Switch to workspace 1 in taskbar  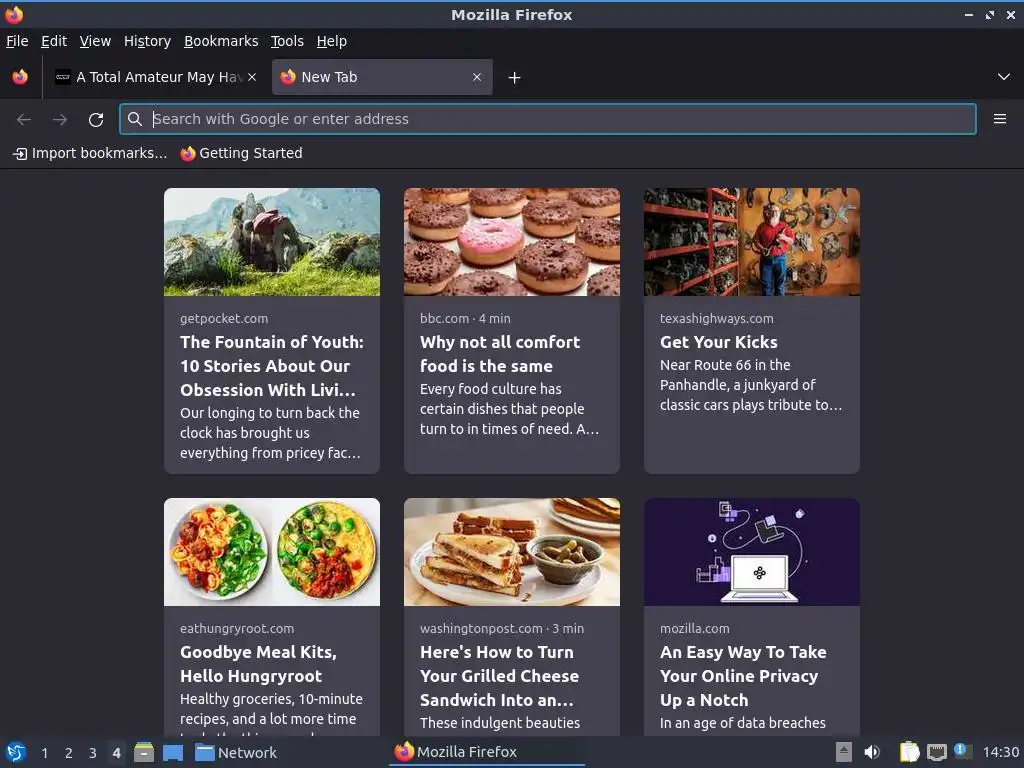click(44, 753)
